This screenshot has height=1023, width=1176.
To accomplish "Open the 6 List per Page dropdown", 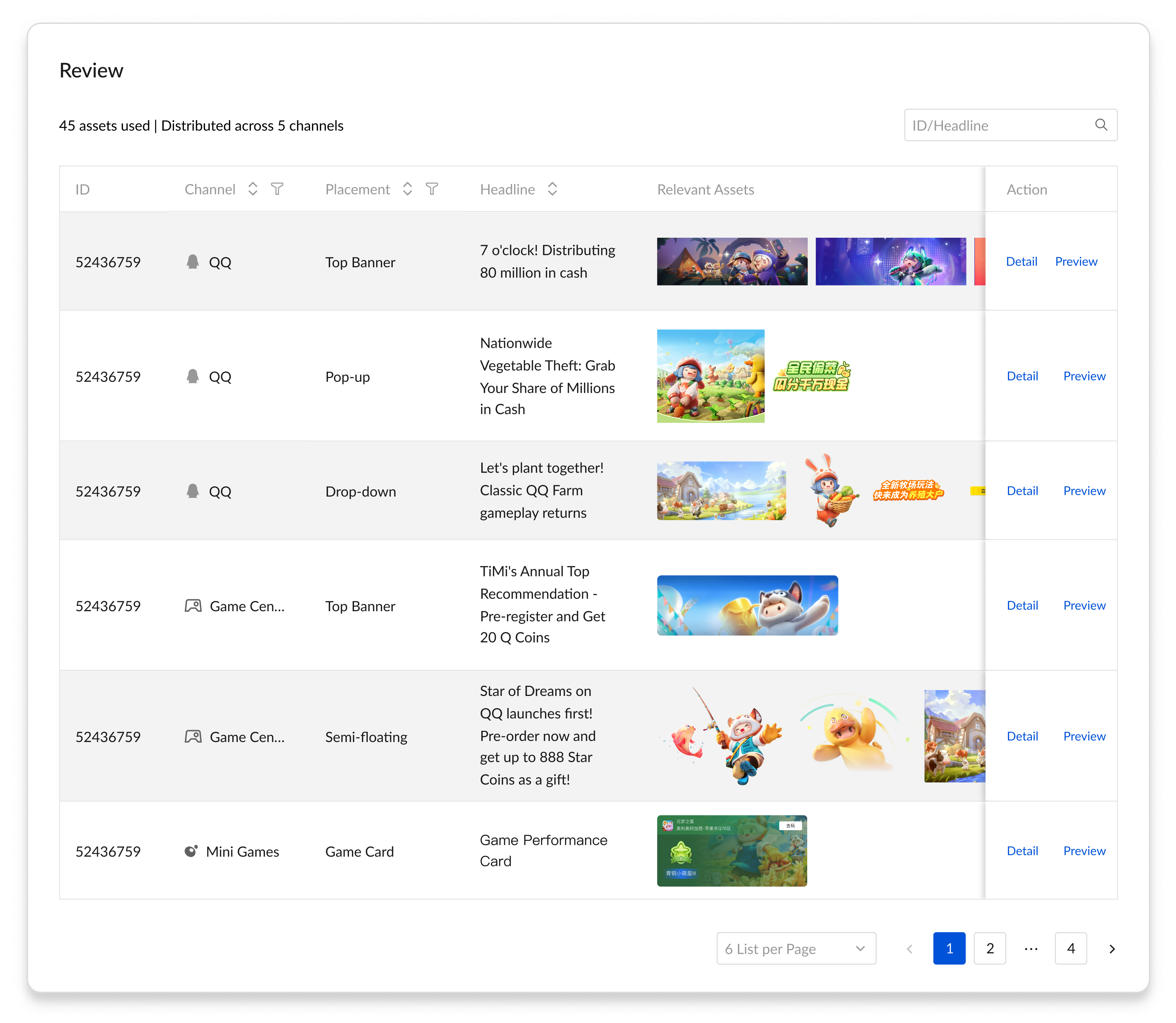I will tap(796, 949).
